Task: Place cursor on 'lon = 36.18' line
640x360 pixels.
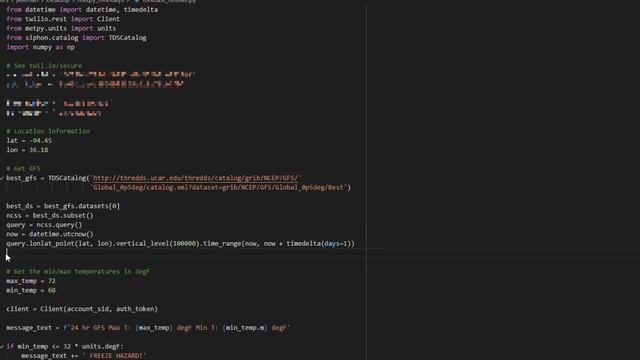Action: pyautogui.click(x=27, y=150)
